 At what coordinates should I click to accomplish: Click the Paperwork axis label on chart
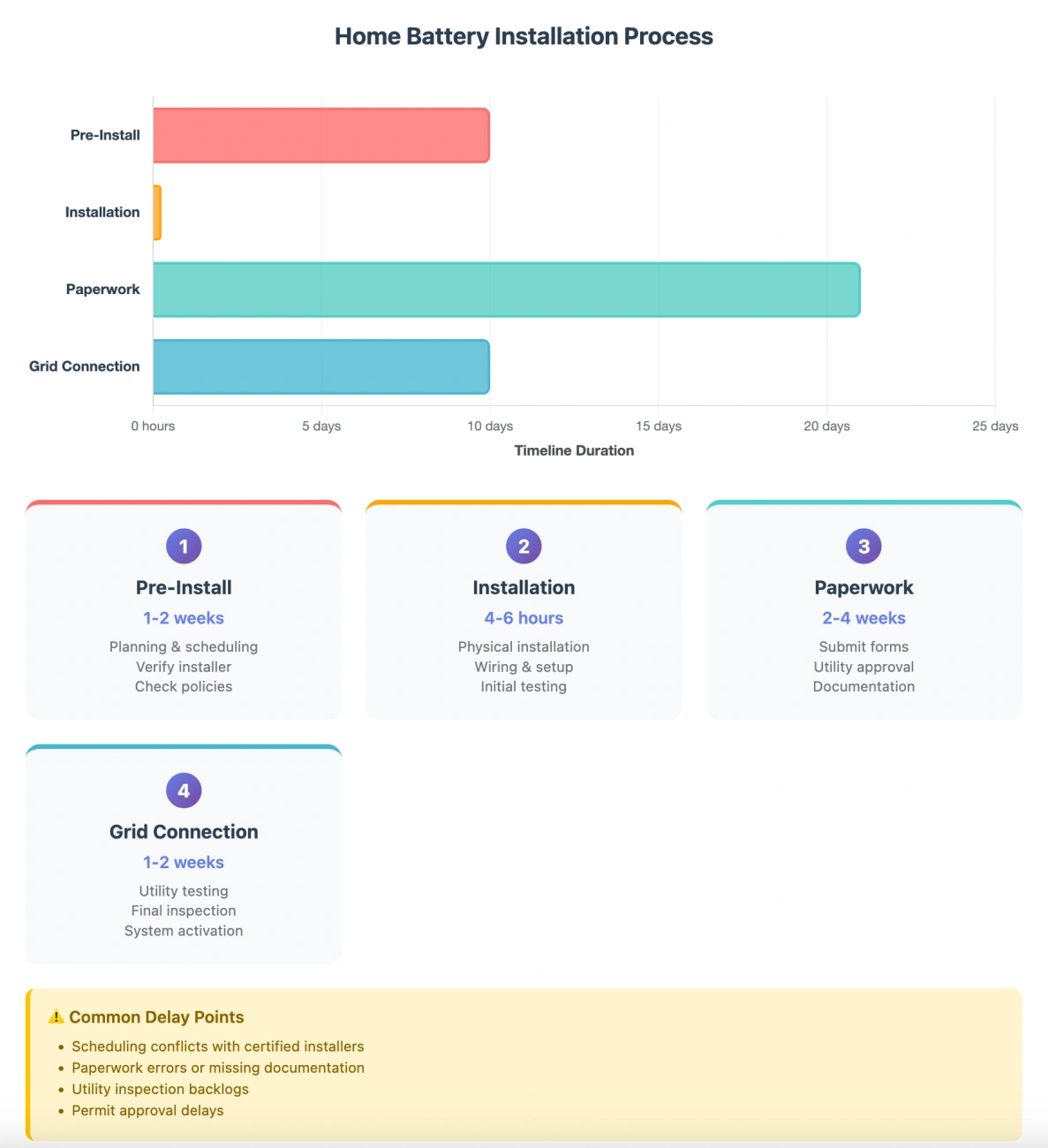click(x=102, y=290)
